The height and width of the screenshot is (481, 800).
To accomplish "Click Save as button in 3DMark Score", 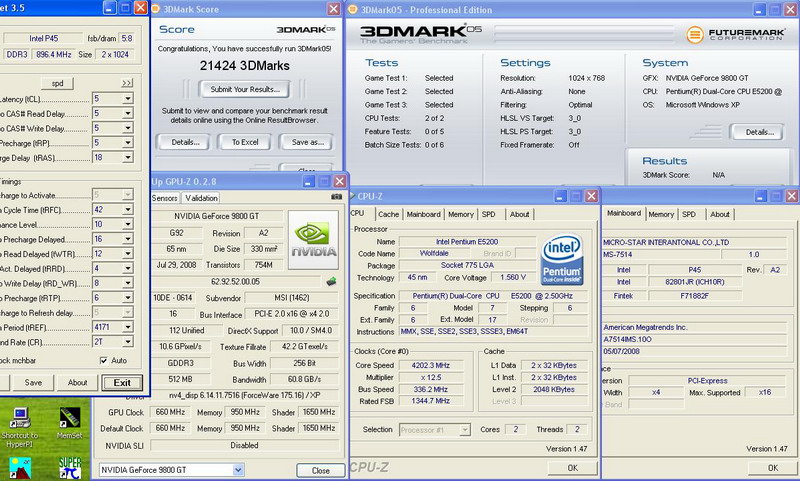I will [307, 142].
